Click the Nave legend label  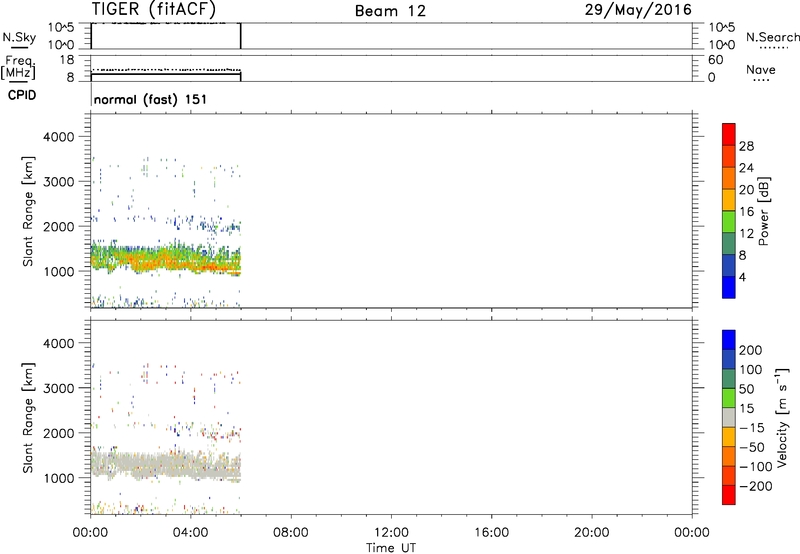(x=761, y=69)
